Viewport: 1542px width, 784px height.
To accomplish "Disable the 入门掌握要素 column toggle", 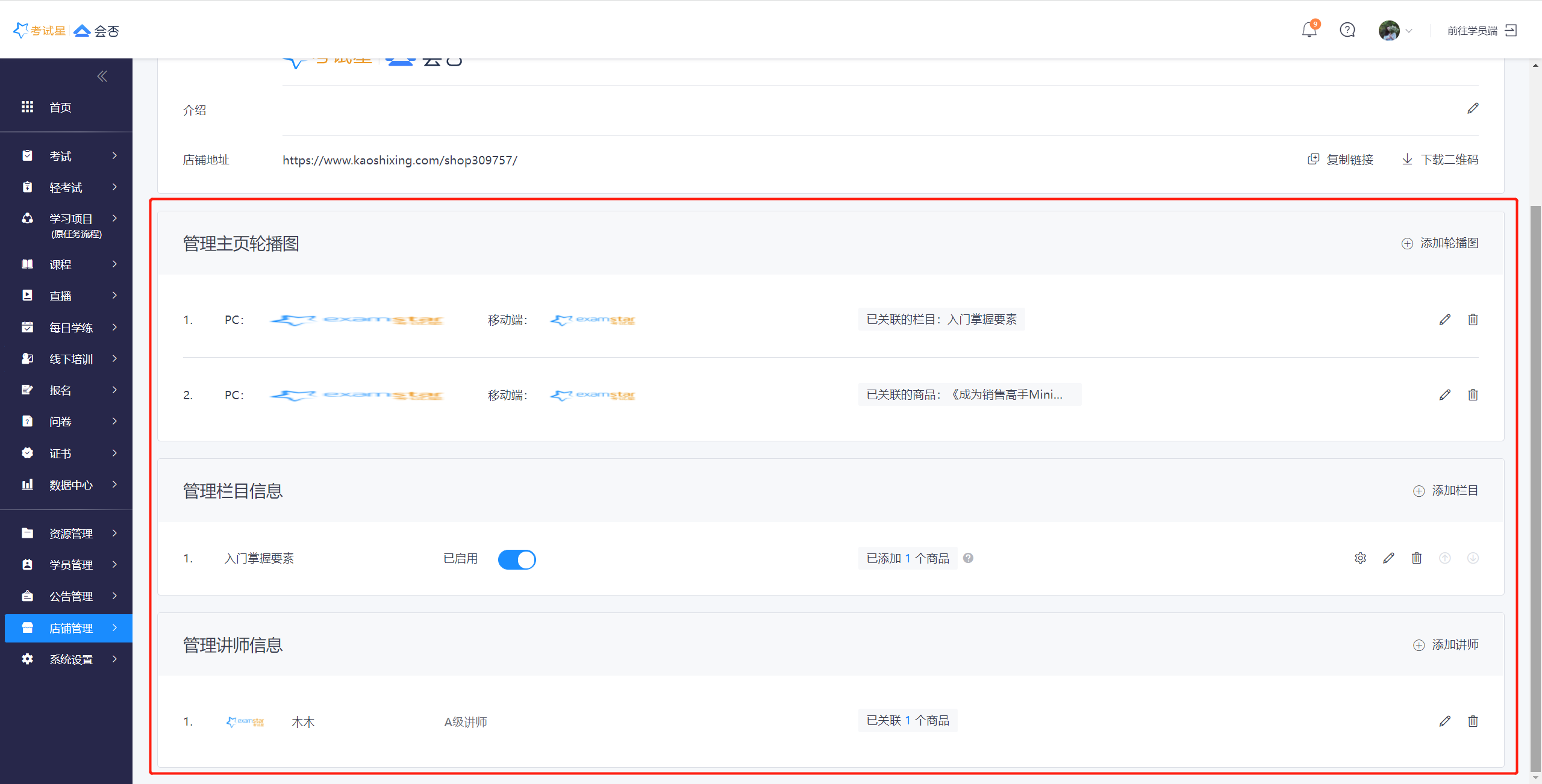I will [517, 559].
